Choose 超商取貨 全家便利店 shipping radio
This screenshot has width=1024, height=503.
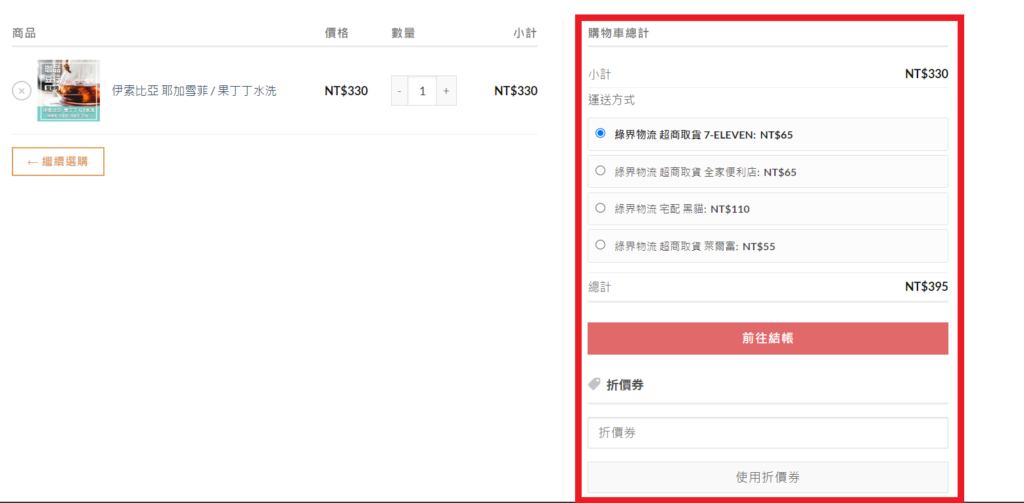pyautogui.click(x=600, y=171)
